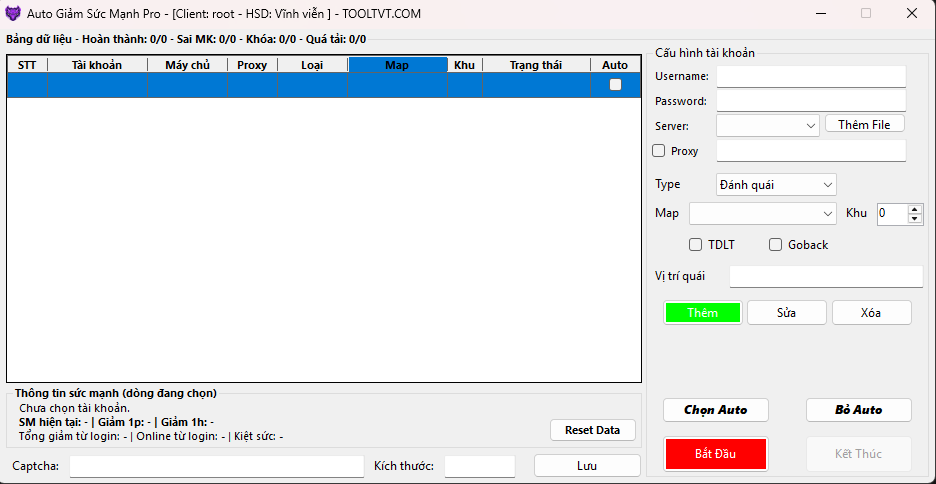Click the red Bắt Đầu button
936x484 pixels.
coord(715,454)
